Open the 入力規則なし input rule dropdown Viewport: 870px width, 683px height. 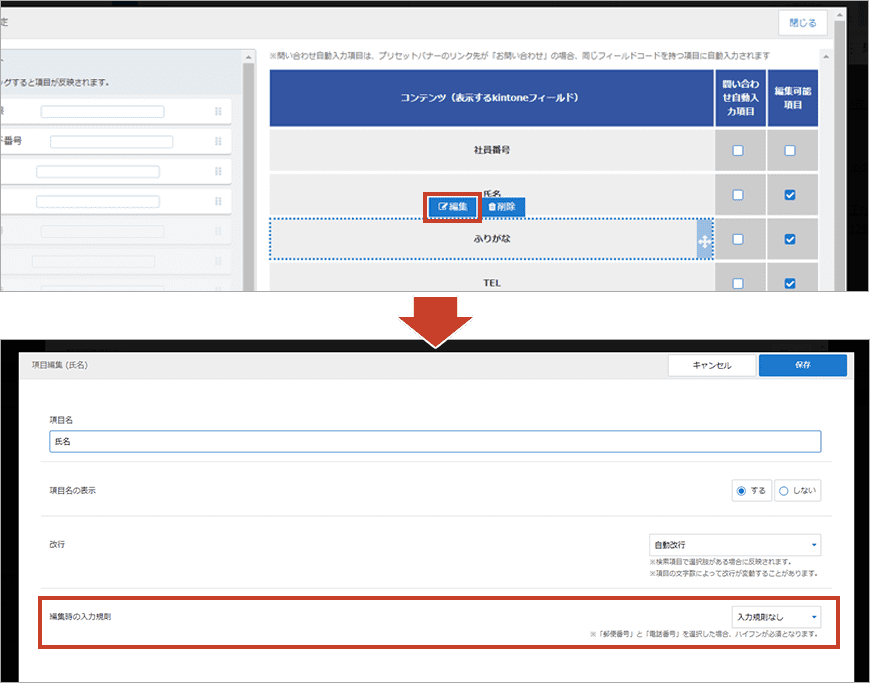click(776, 617)
